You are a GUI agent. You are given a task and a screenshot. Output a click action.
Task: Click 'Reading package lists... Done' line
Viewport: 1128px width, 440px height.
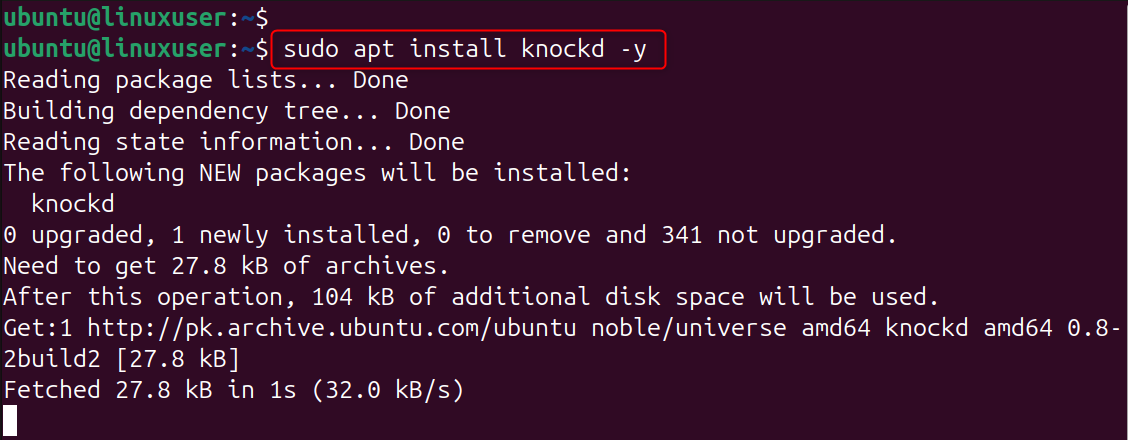[x=206, y=80]
